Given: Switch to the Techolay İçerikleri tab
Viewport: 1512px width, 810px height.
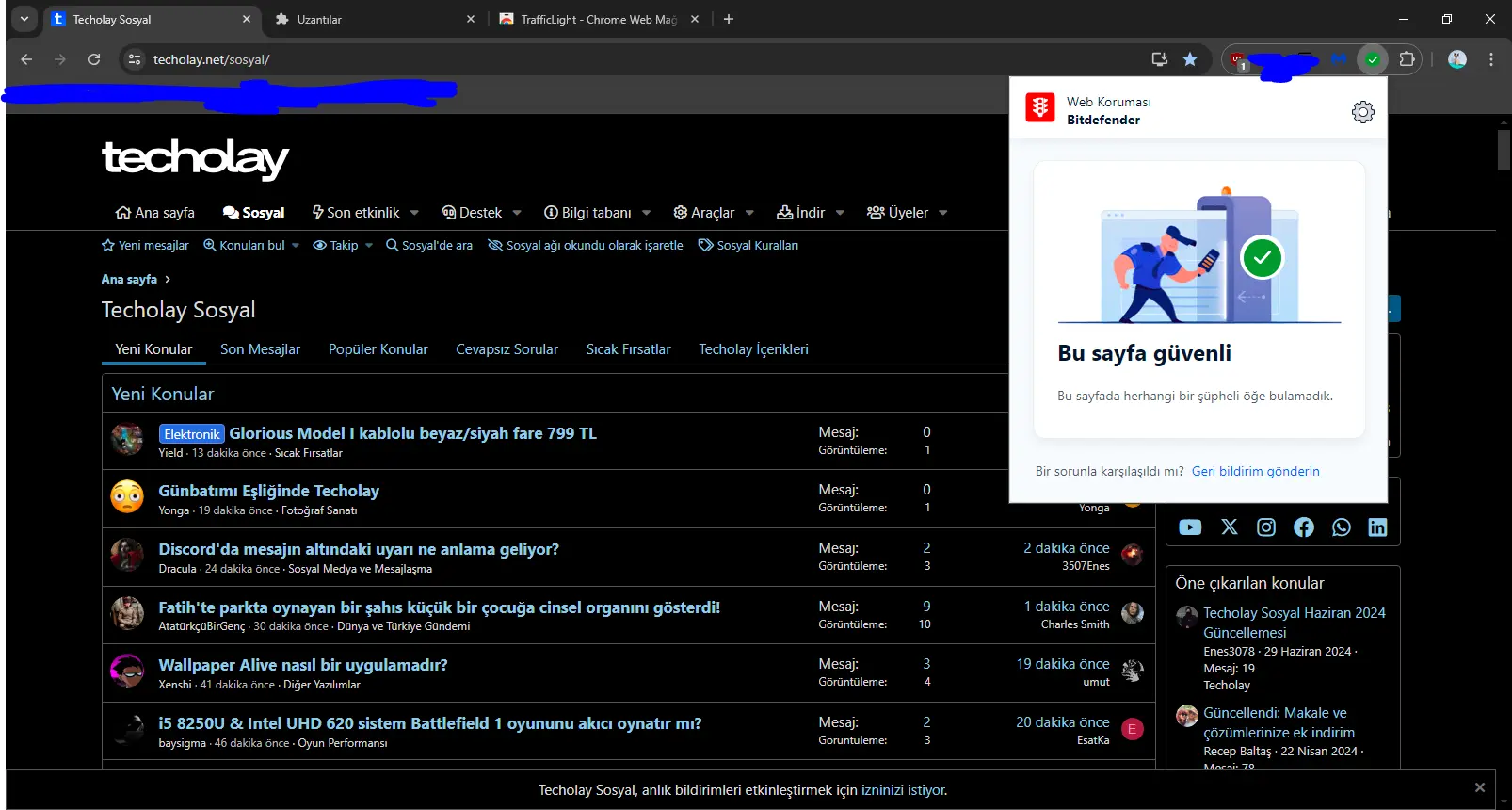Looking at the screenshot, I should point(753,349).
